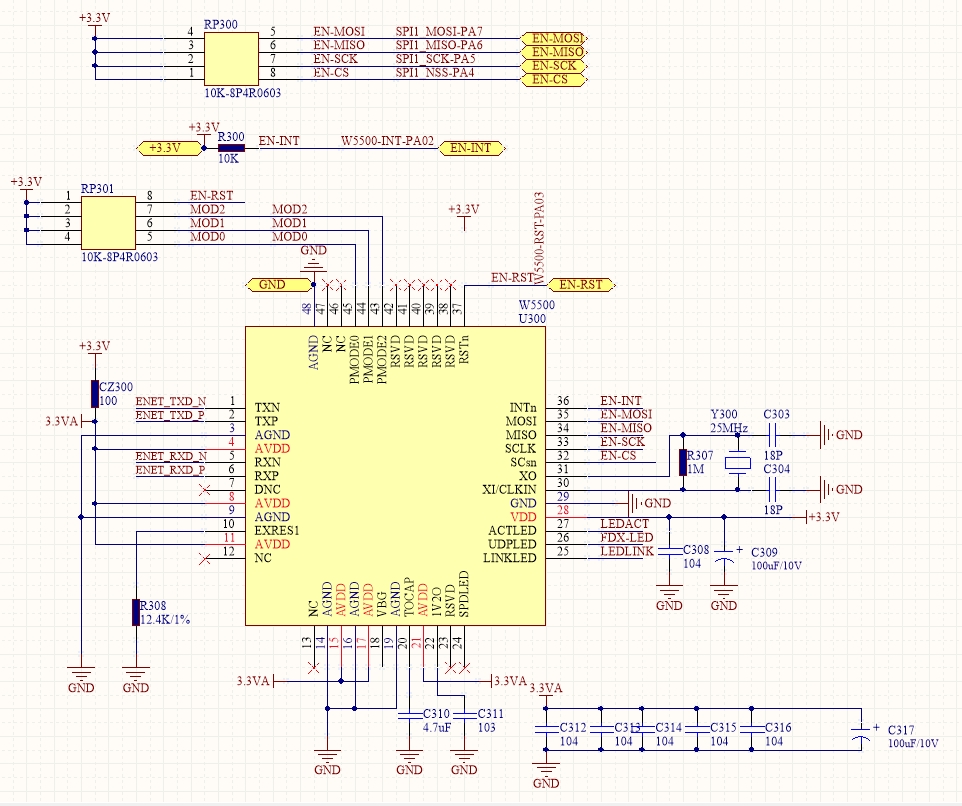Image resolution: width=962 pixels, height=806 pixels.
Task: Click the U300 designator text
Action: [x=532, y=318]
